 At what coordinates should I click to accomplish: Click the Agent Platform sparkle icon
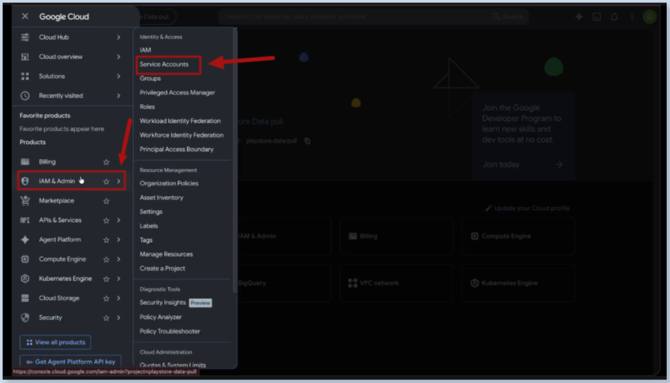click(25, 240)
